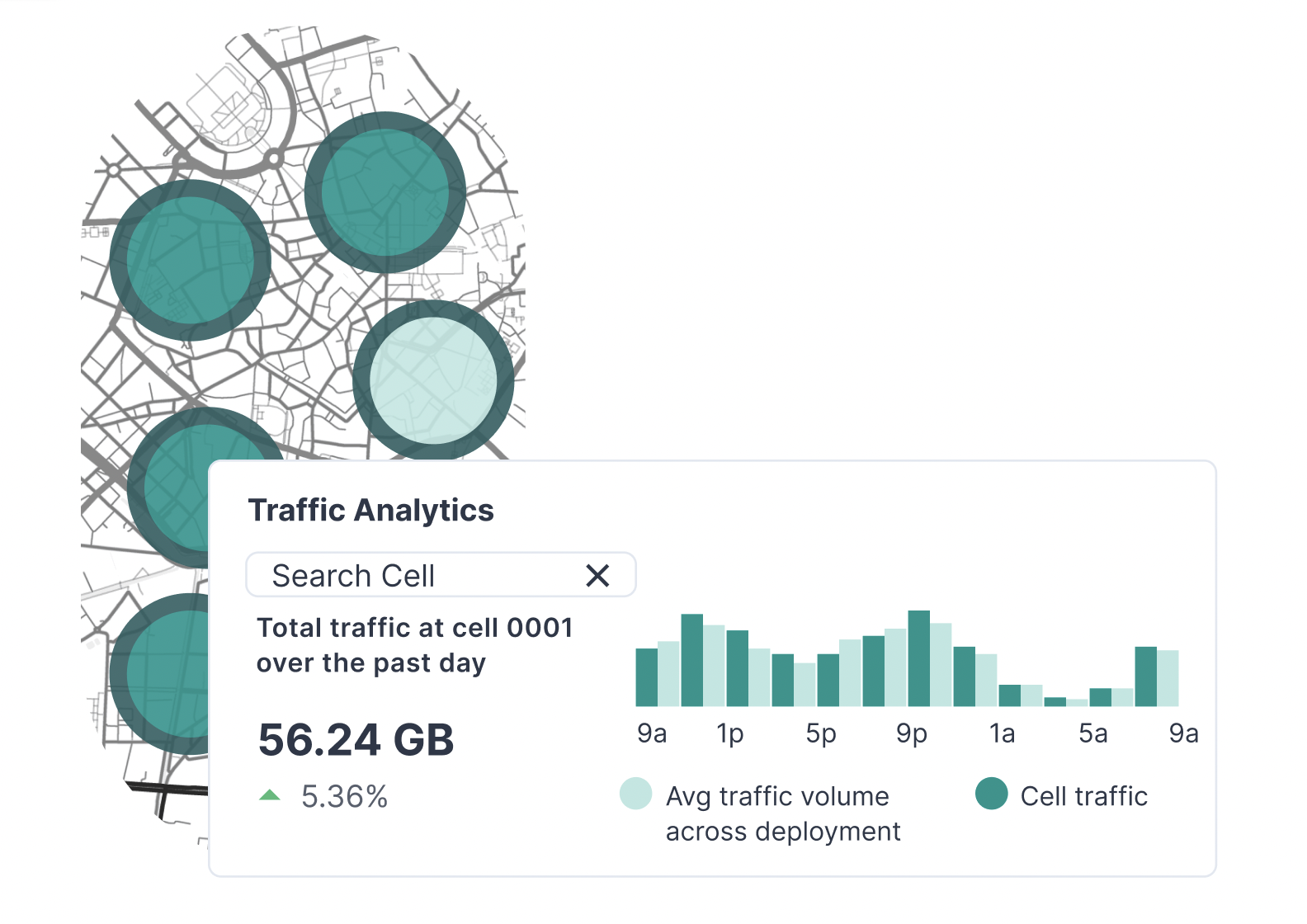Click the 1p axis label

click(730, 733)
